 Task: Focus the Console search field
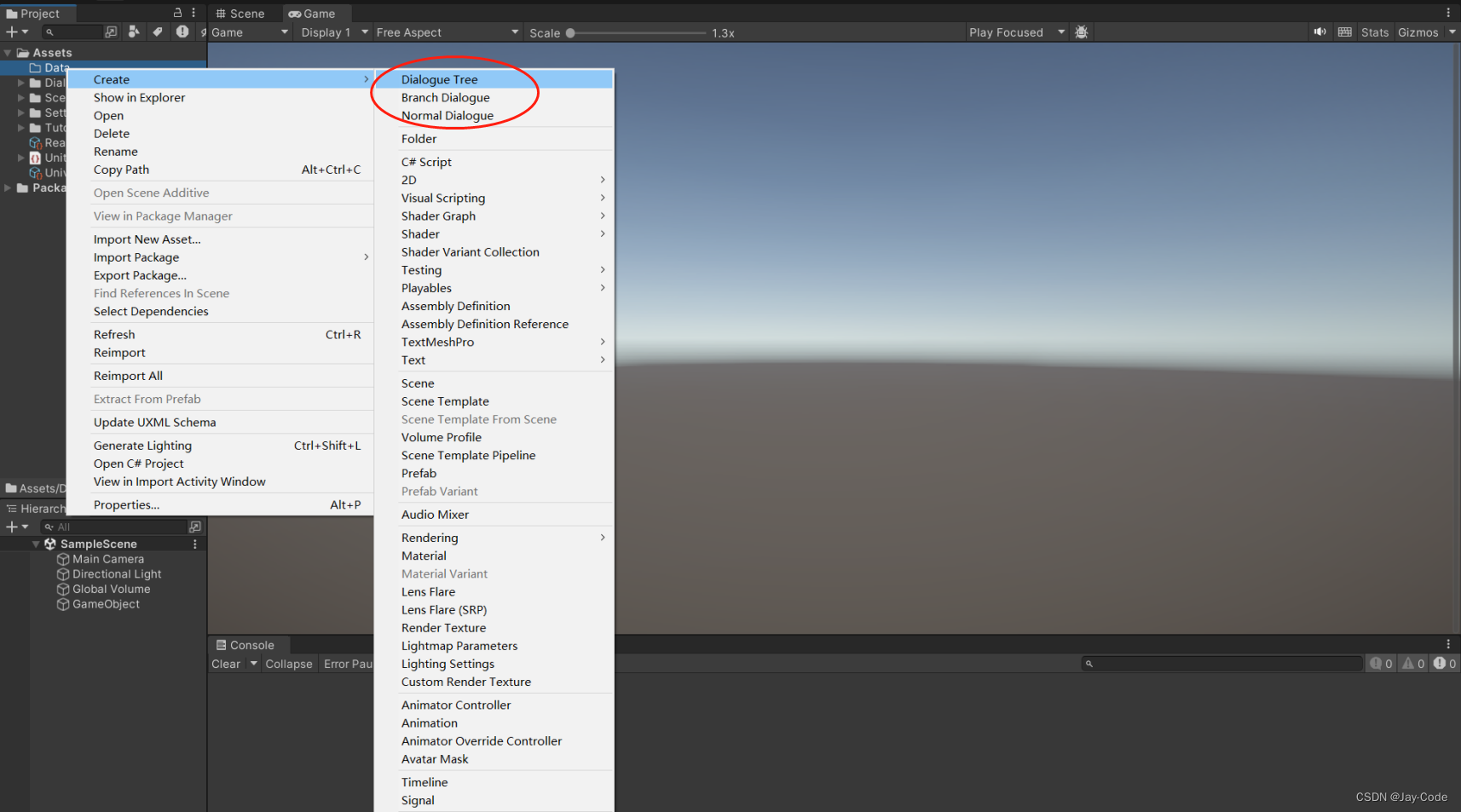point(1222,664)
